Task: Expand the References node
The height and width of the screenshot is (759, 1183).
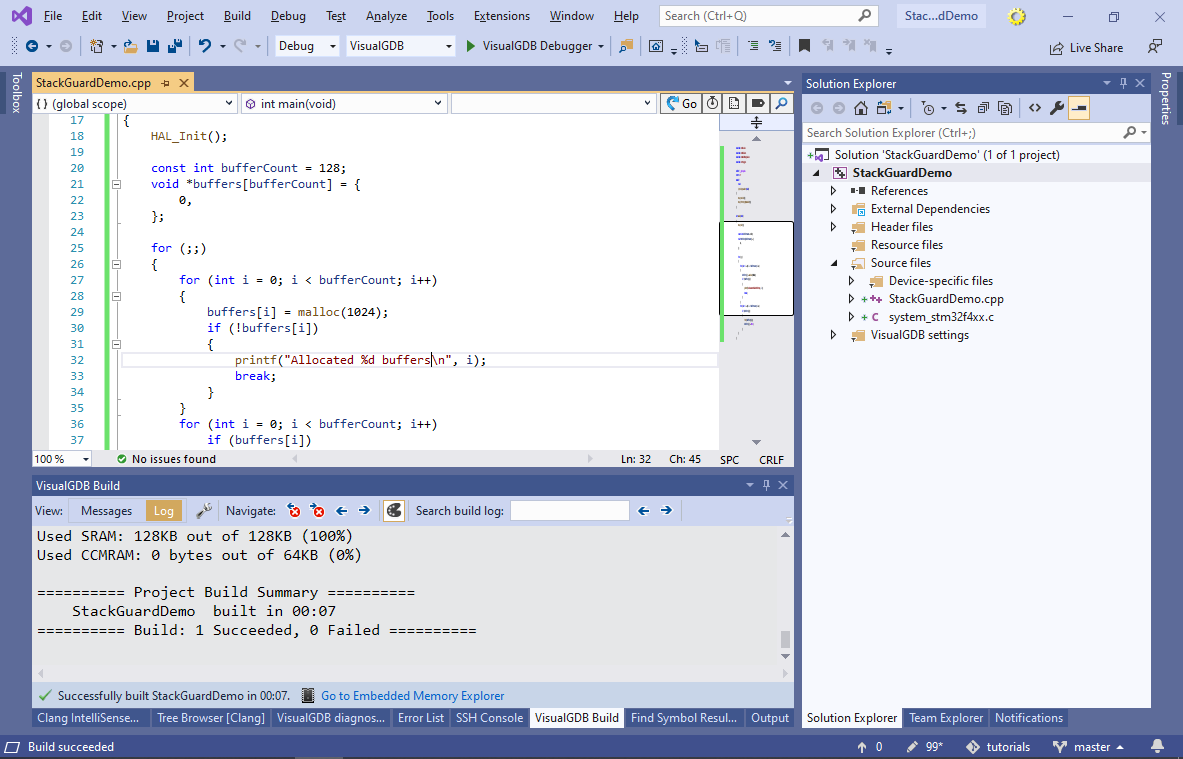Action: click(834, 191)
